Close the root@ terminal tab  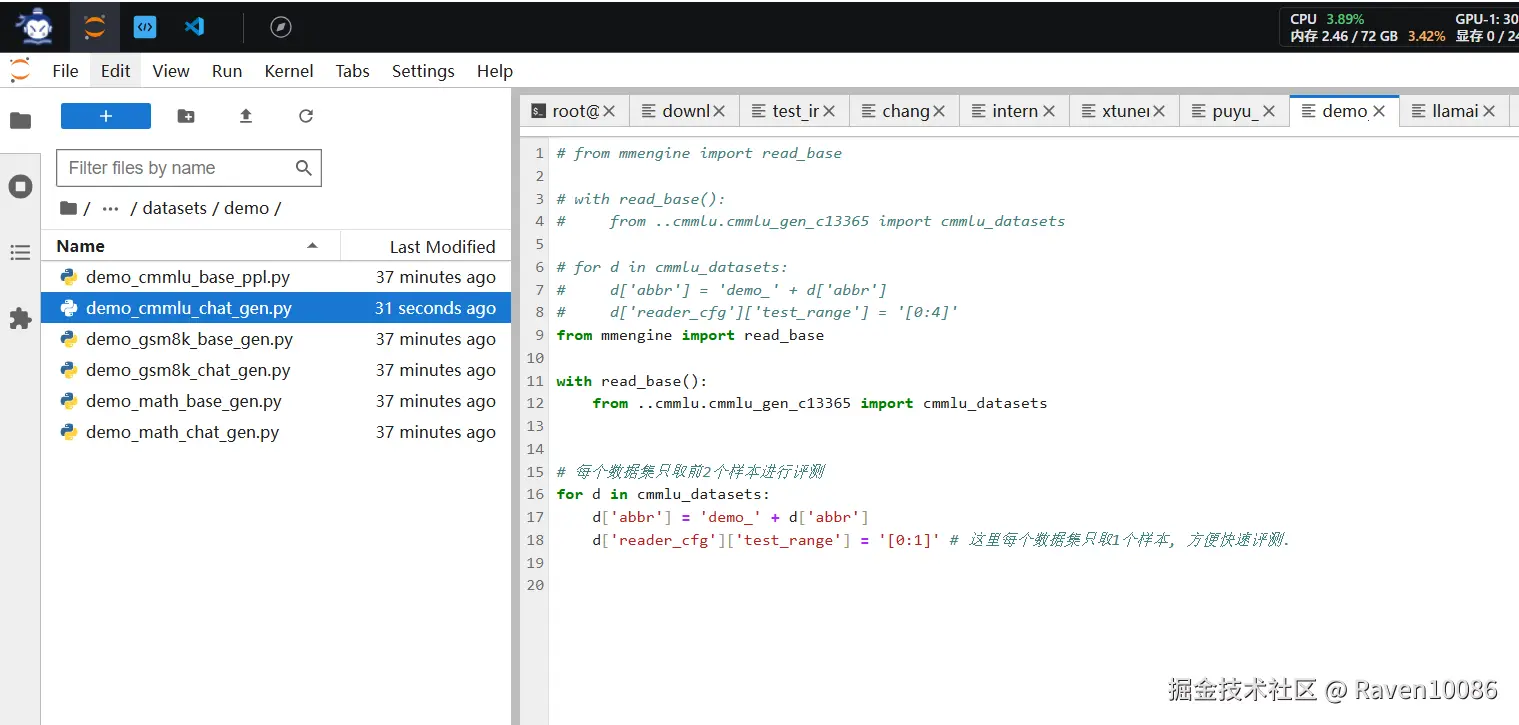(609, 111)
